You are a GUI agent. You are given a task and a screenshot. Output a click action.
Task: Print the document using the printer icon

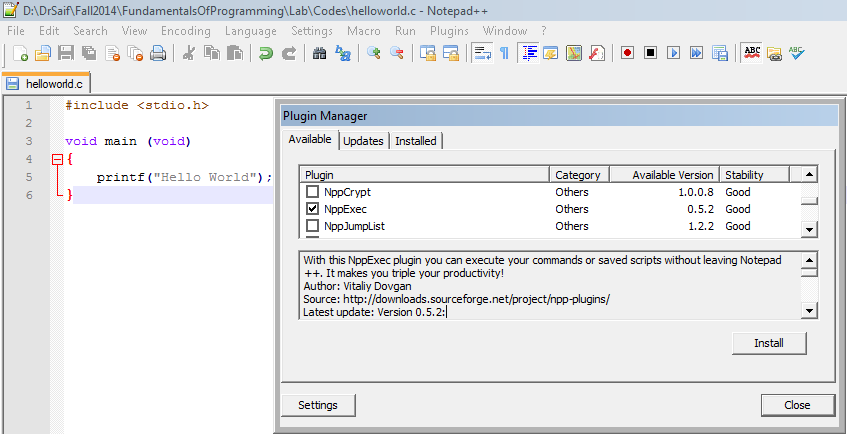coord(158,53)
